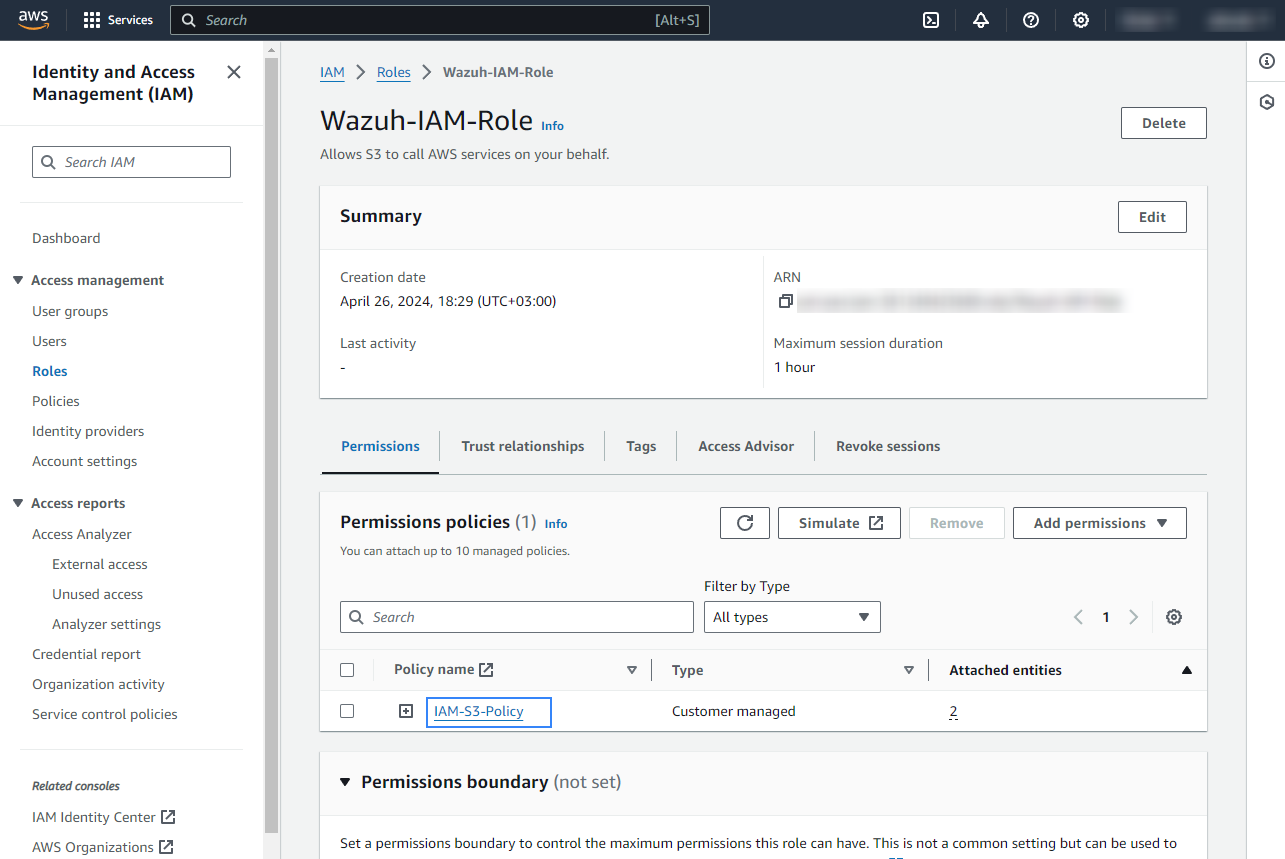Select all policies with header checkbox

coord(347,670)
